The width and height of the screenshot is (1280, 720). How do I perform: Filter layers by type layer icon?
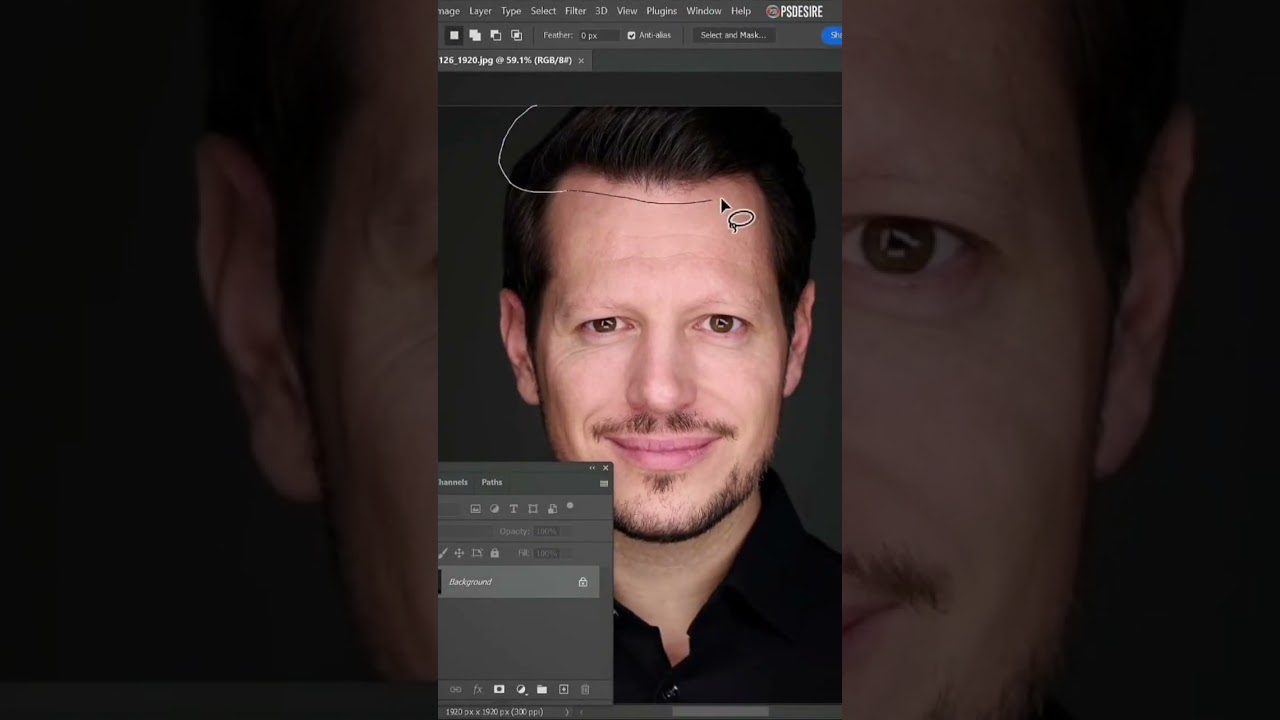[x=514, y=509]
